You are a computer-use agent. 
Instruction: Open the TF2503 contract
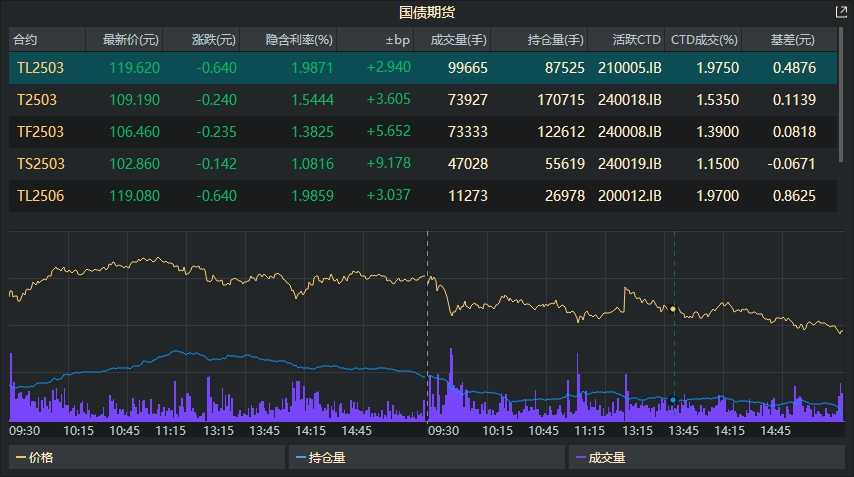[x=39, y=132]
